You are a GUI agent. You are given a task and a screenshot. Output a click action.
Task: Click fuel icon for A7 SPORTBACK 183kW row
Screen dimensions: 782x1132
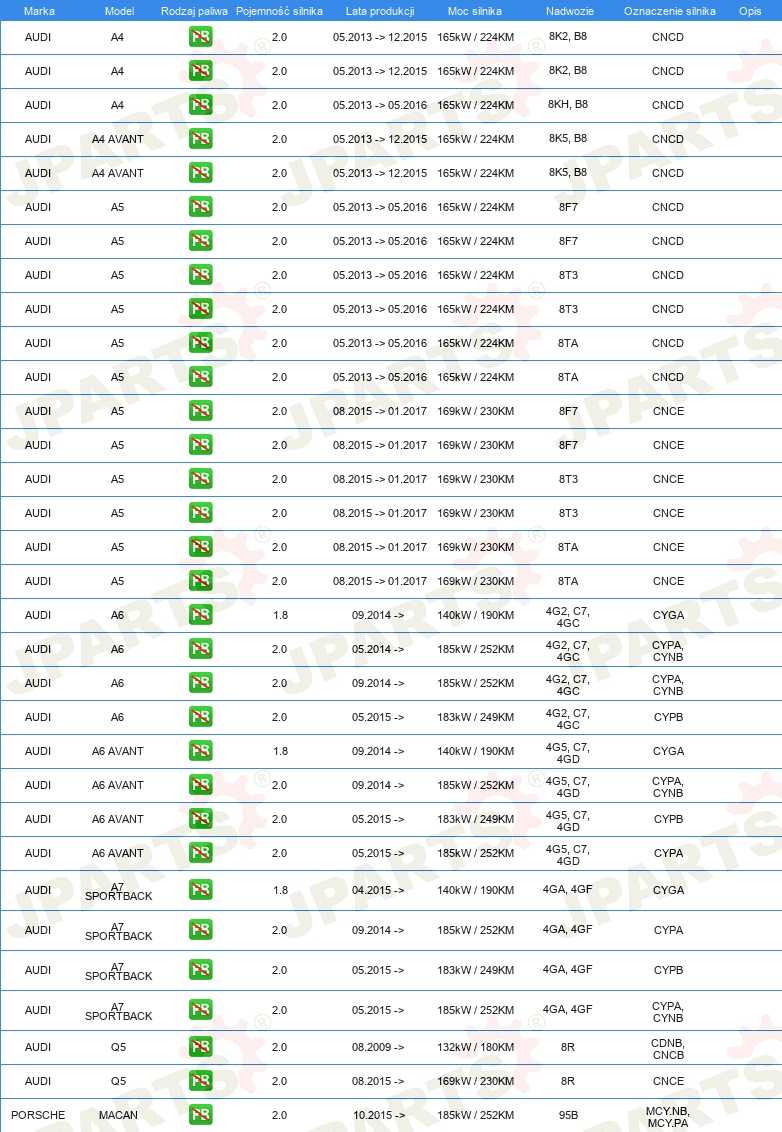point(201,970)
